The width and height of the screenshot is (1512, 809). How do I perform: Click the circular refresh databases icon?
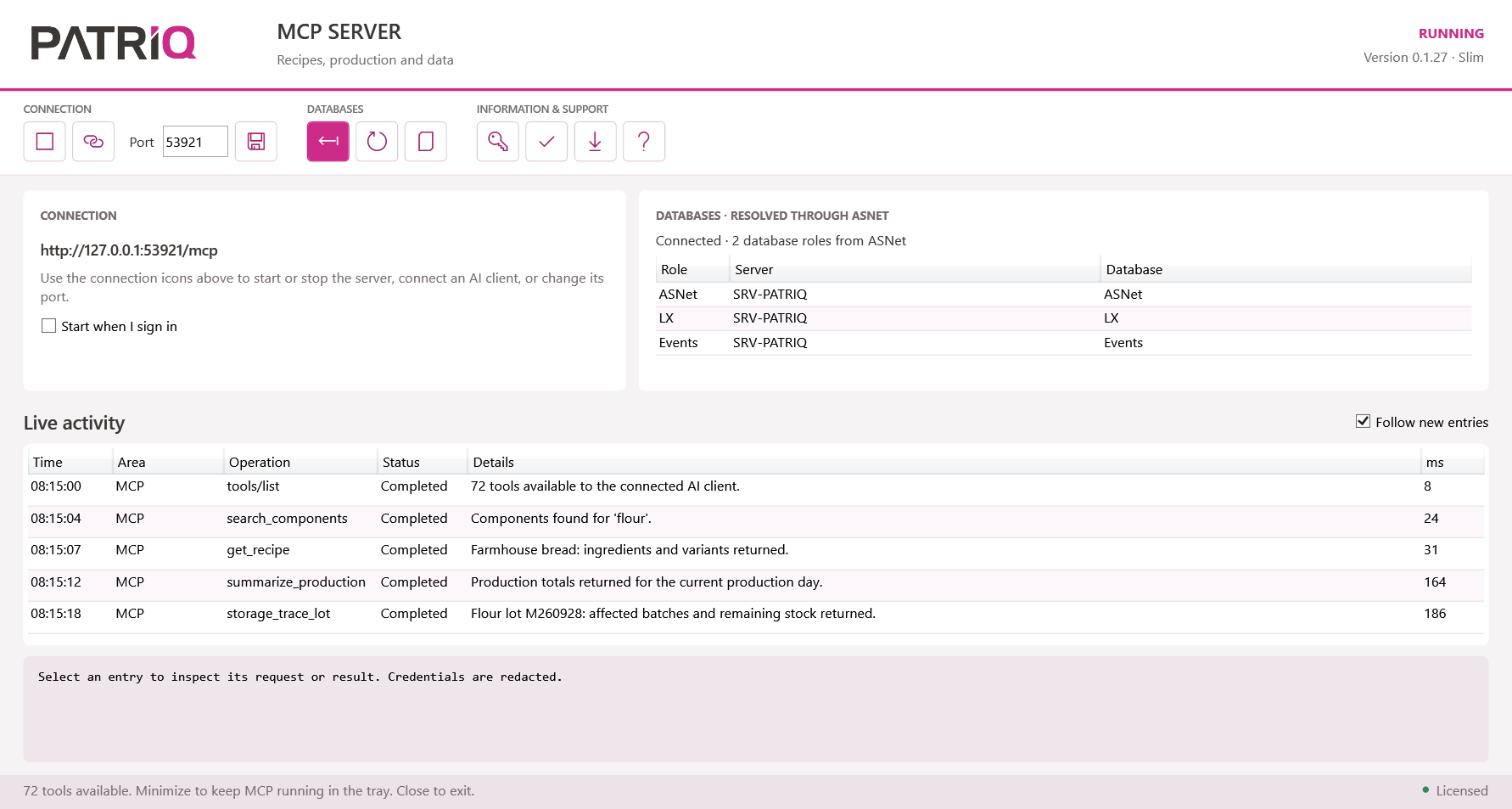(377, 142)
